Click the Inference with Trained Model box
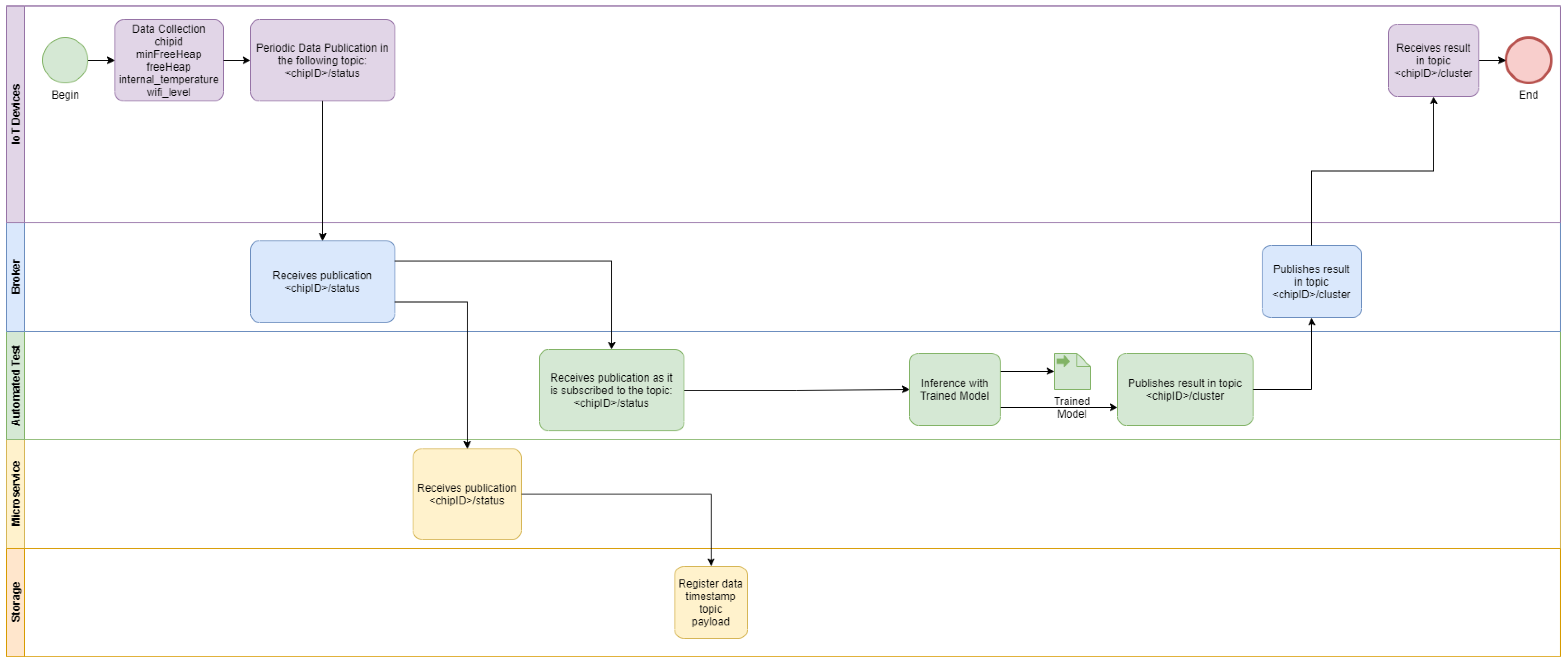Image resolution: width=1568 pixels, height=665 pixels. click(954, 389)
